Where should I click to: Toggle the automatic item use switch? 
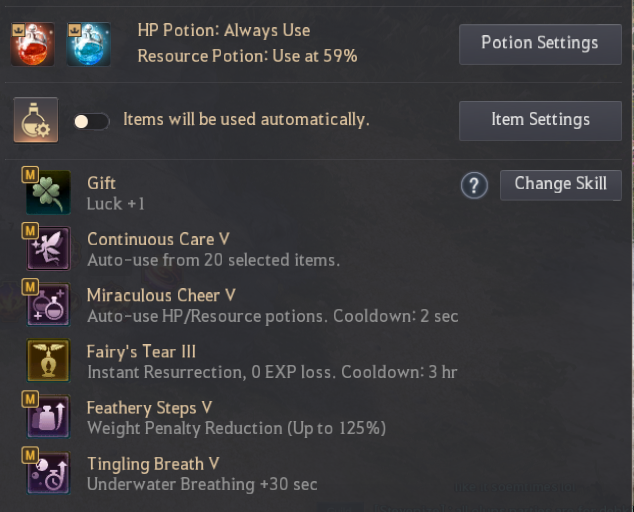(x=91, y=121)
